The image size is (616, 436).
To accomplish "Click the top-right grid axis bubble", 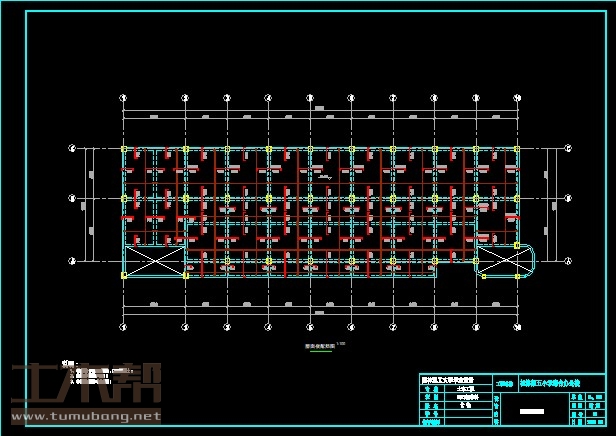I will (517, 98).
